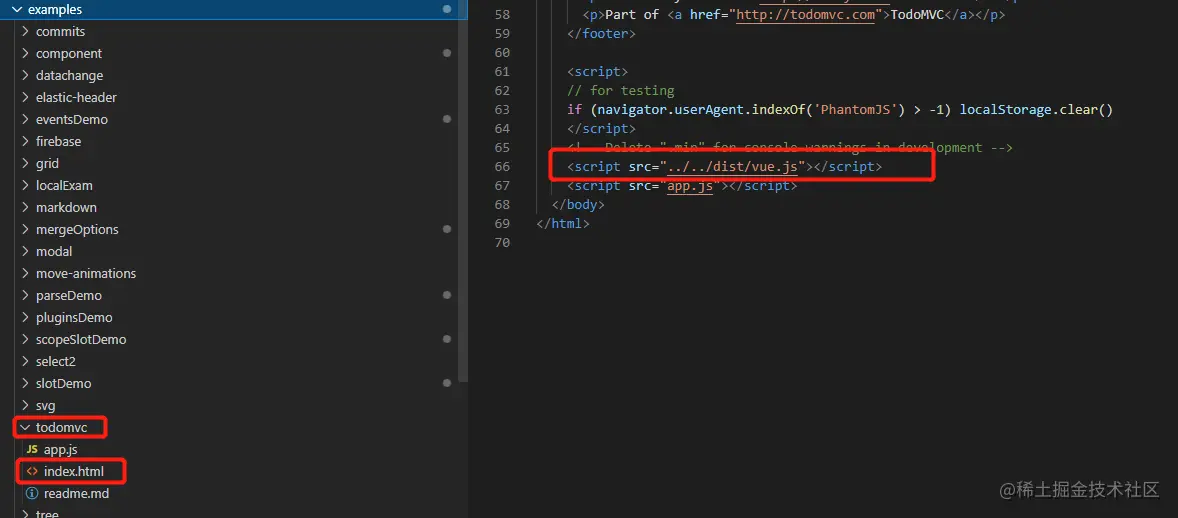Open the markdown folder
This screenshot has width=1178, height=518.
click(x=66, y=208)
